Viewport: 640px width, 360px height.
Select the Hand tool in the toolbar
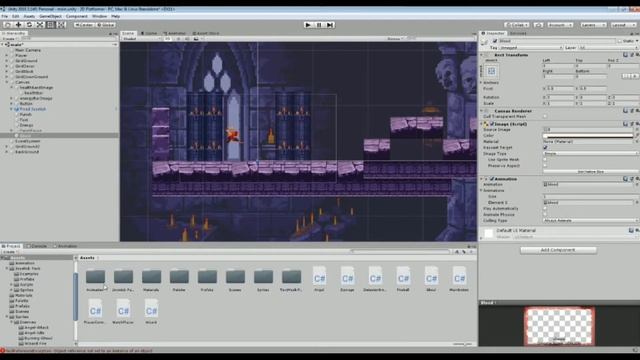click(x=8, y=25)
